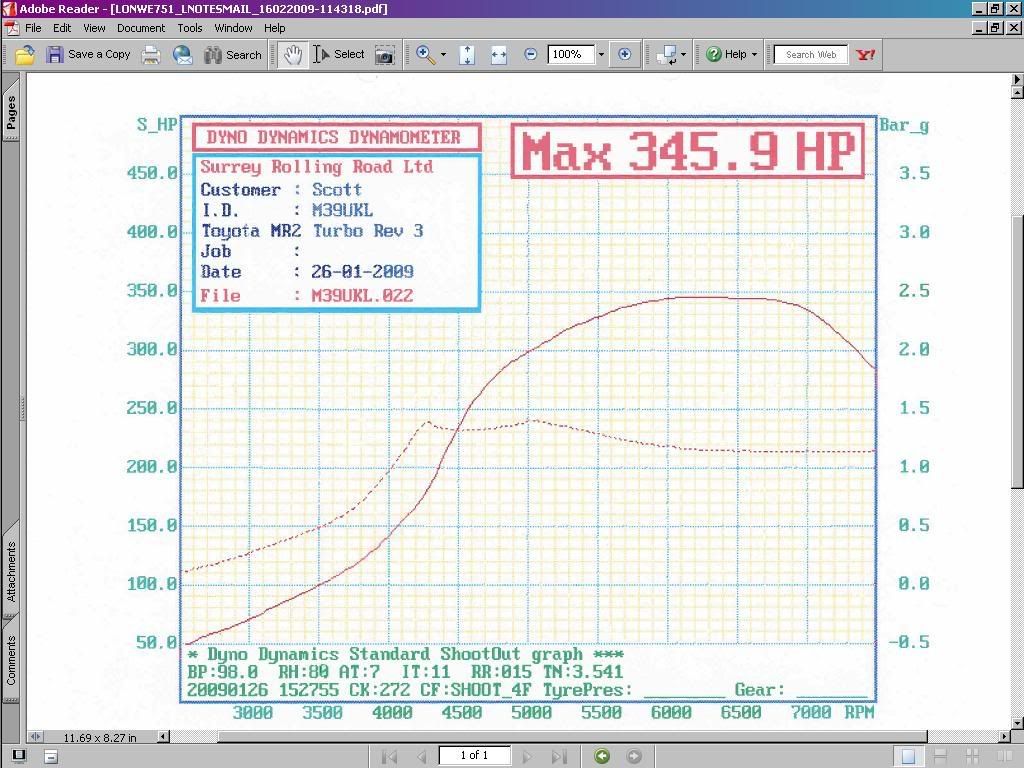The image size is (1024, 768).
Task: Click Save a Copy floppy icon
Action: click(x=54, y=55)
